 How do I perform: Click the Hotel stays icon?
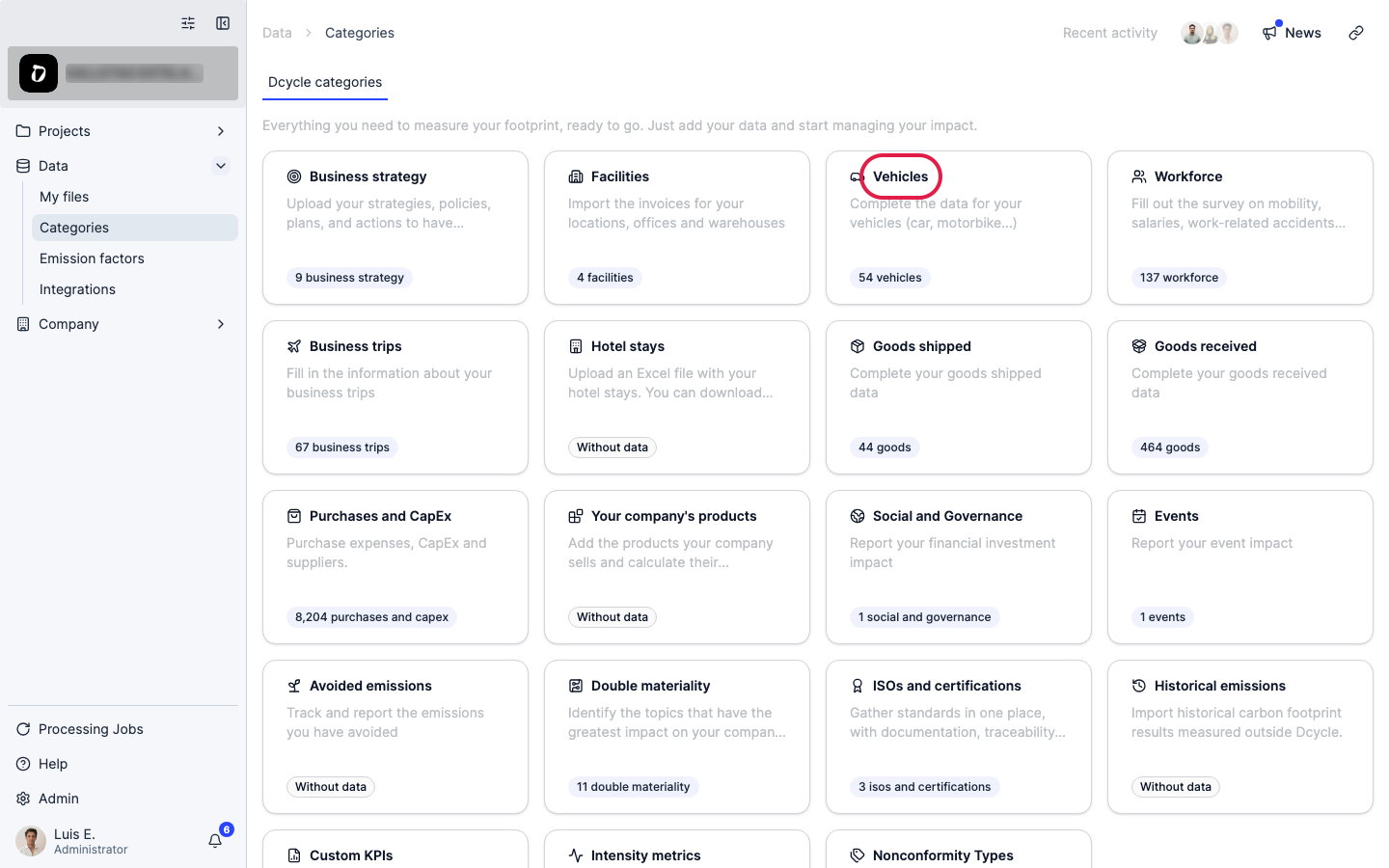[576, 346]
